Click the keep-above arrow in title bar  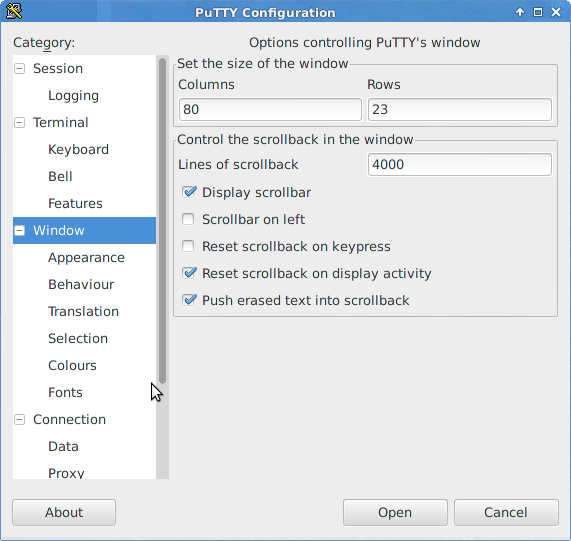coord(520,12)
